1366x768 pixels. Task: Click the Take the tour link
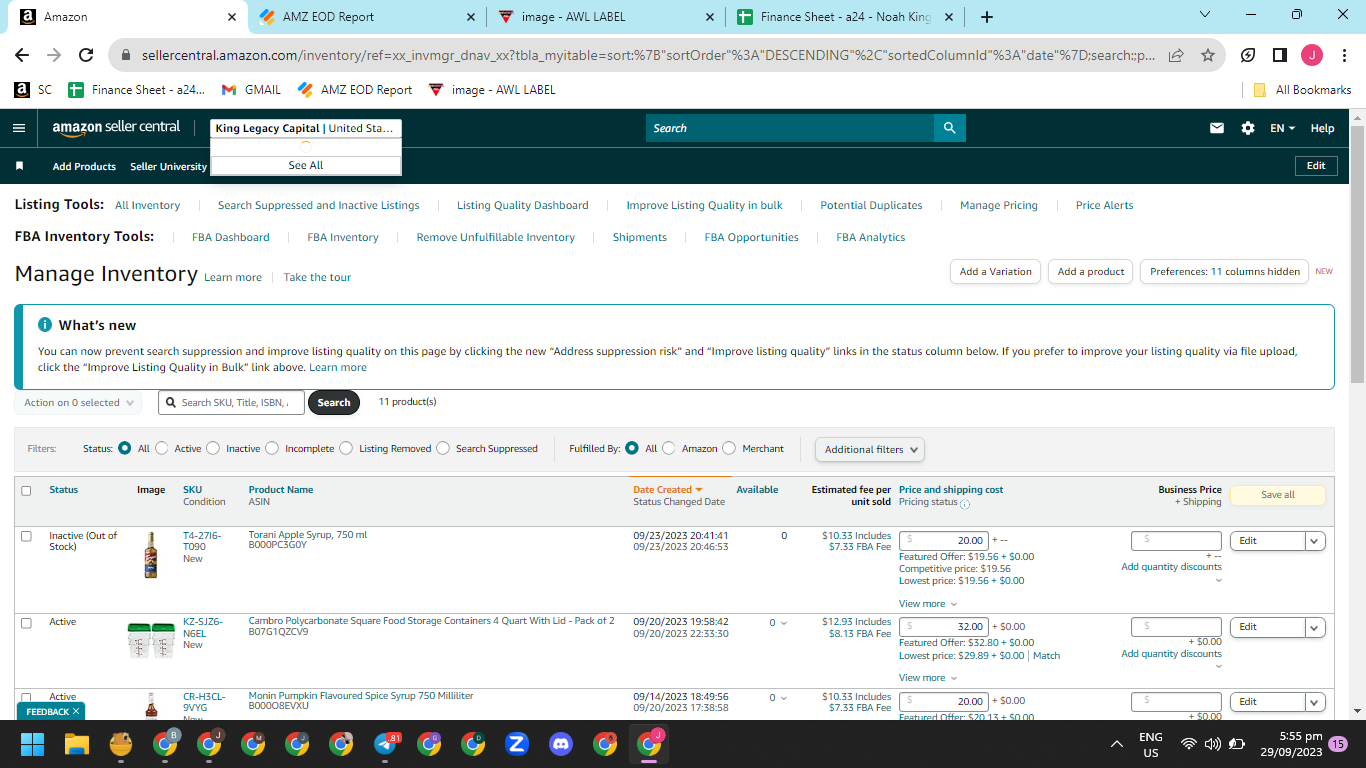tap(317, 278)
